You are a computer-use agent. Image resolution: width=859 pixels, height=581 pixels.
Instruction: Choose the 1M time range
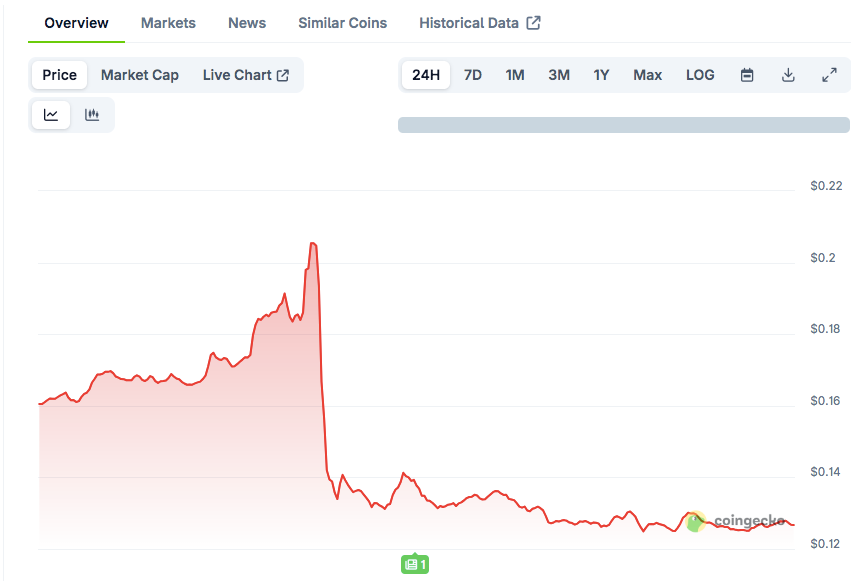[x=515, y=75]
